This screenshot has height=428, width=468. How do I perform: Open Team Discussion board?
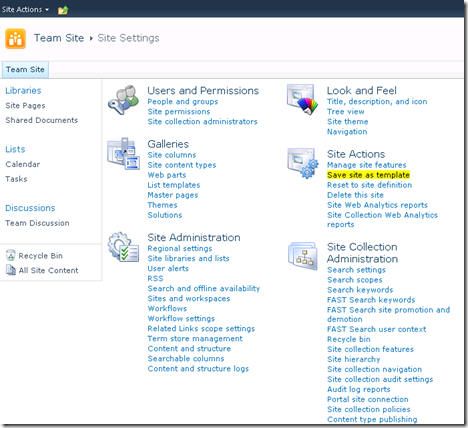[x=37, y=223]
